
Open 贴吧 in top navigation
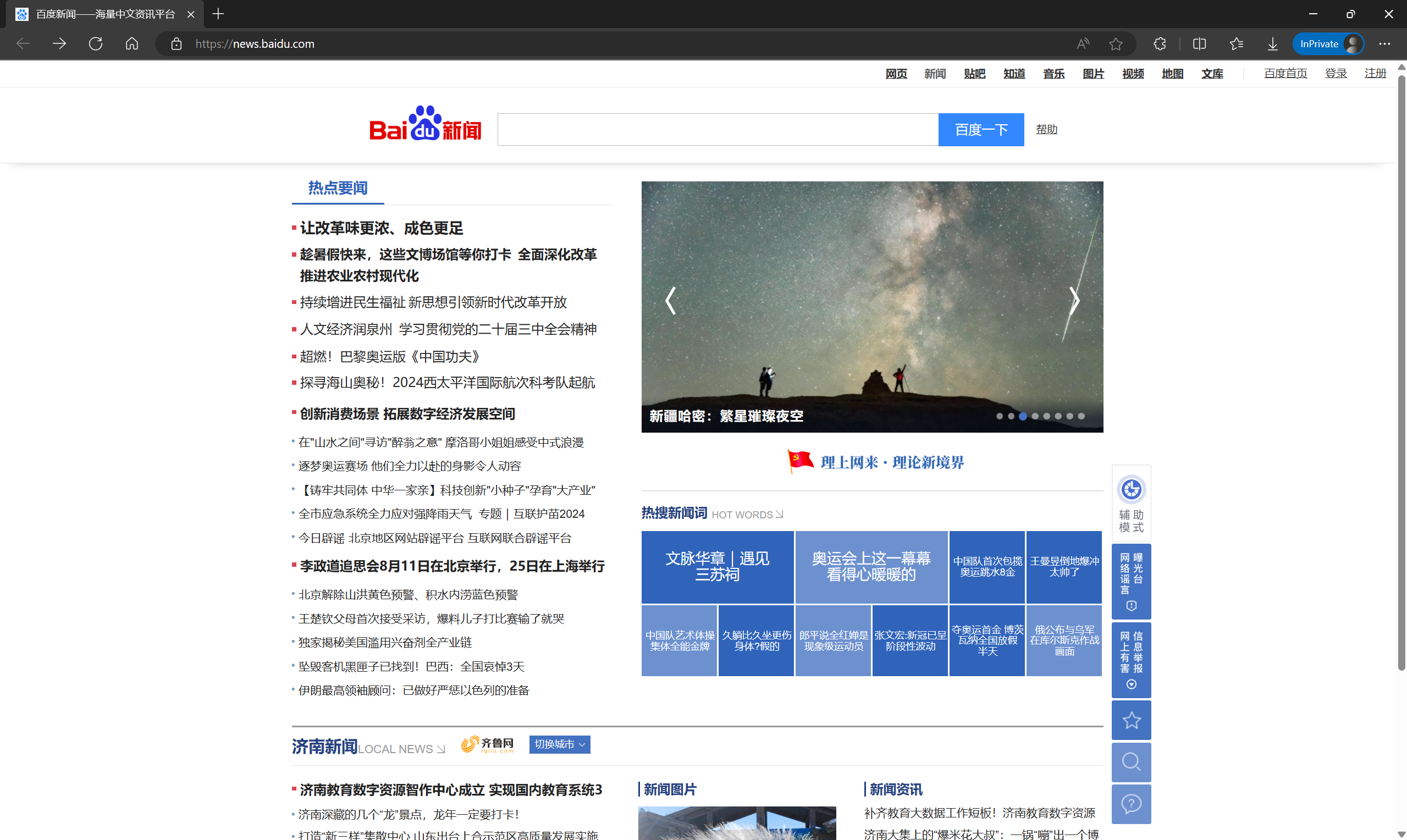coord(975,74)
